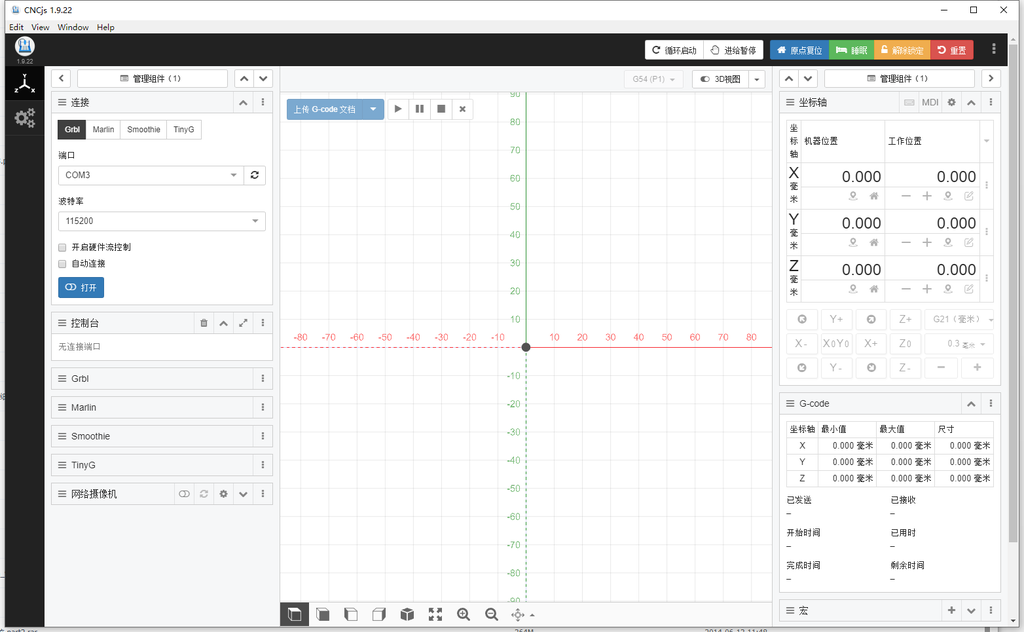
Task: Increase X work position with plus
Action: (x=927, y=196)
